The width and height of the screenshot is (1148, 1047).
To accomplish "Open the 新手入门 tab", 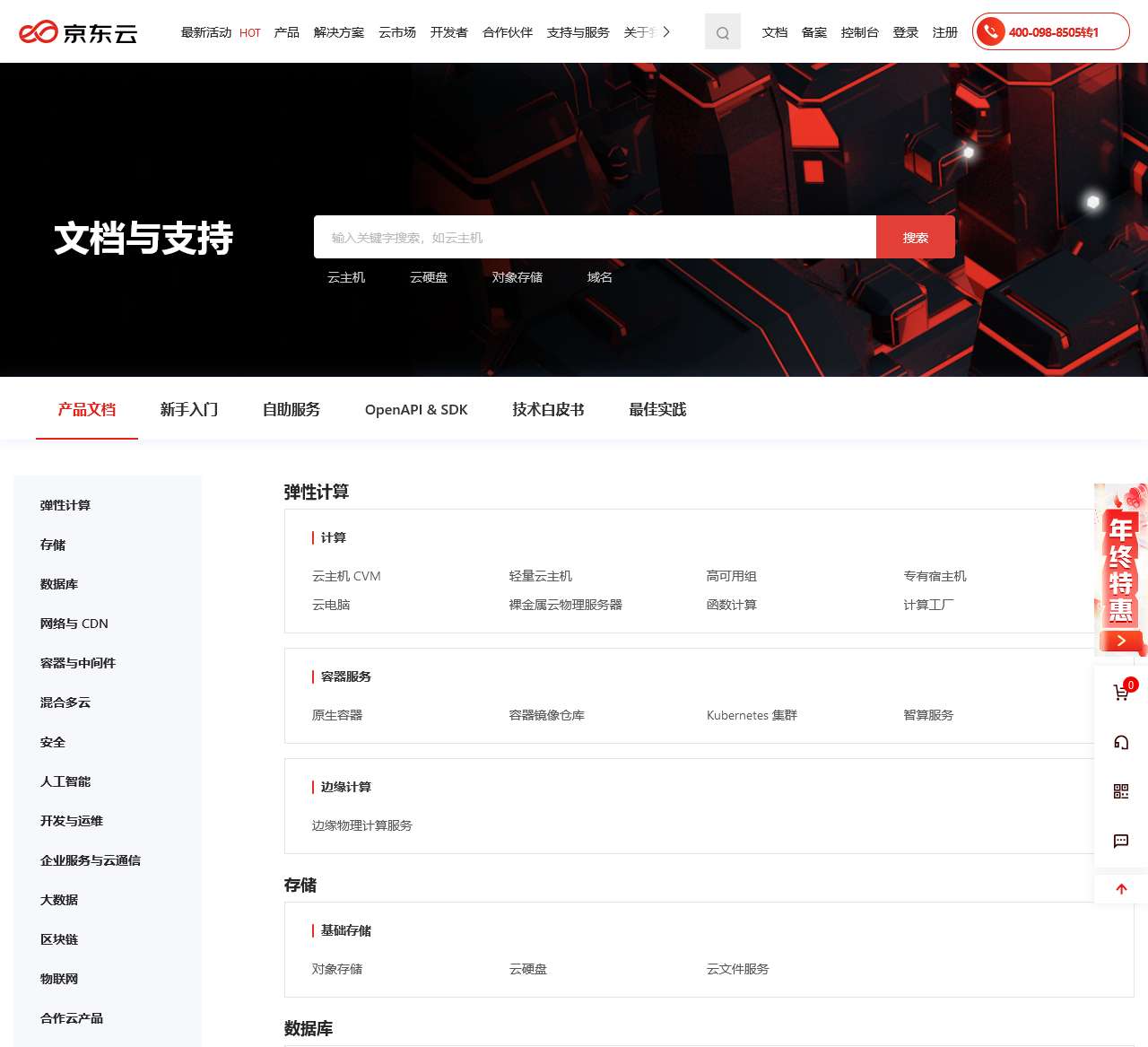I will point(189,409).
